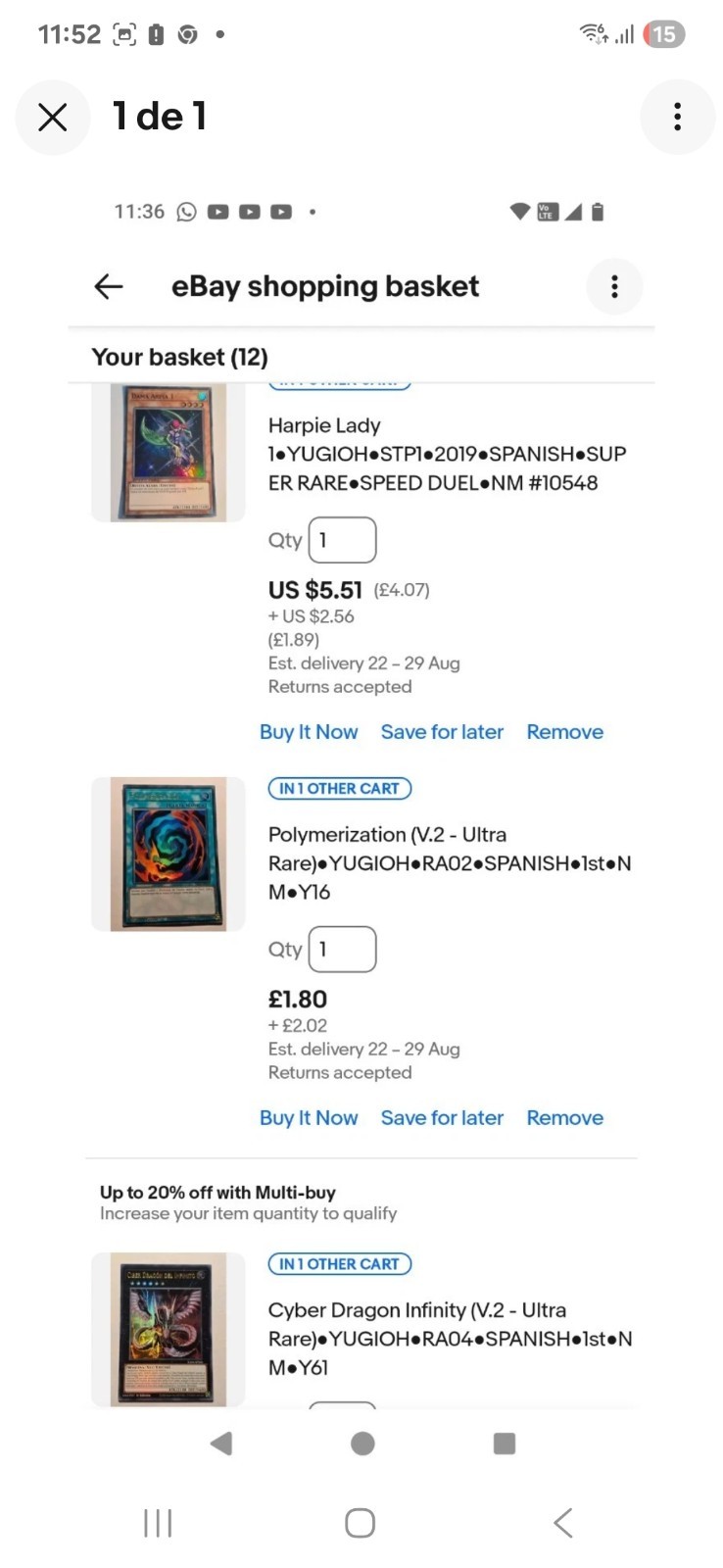Tap the inner triangle back navigation icon
The height and width of the screenshot is (1568, 723).
click(x=221, y=1443)
